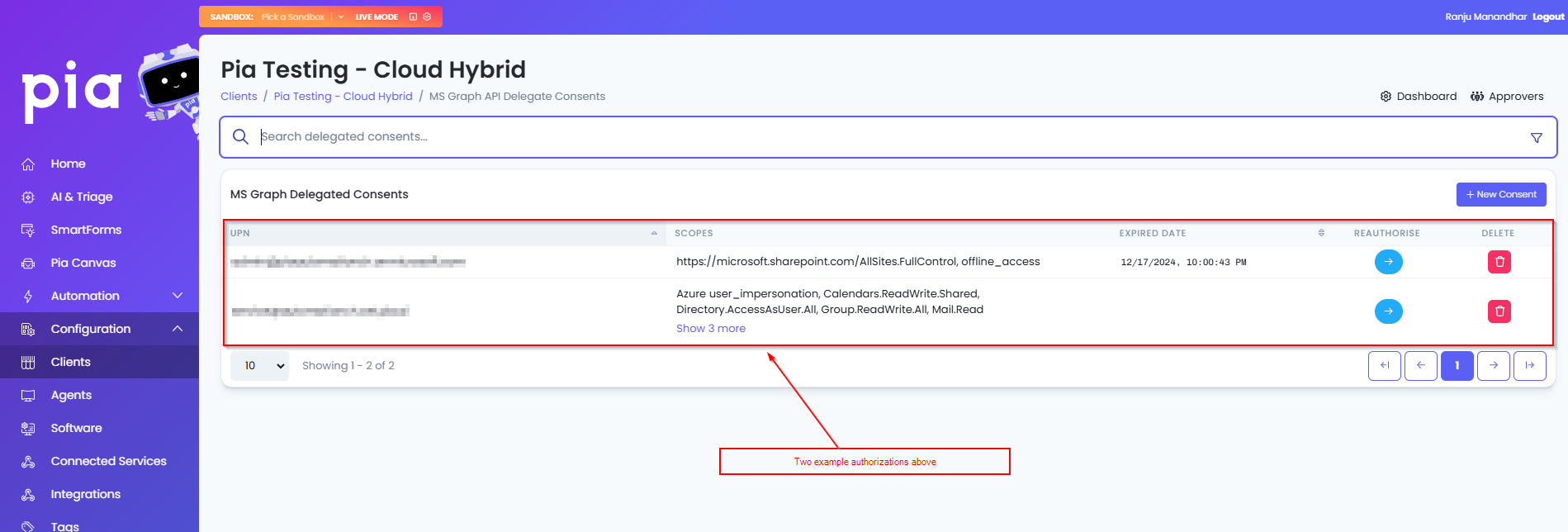Delete the Azure user_impersonation consent
This screenshot has height=532, width=1568.
pos(1499,311)
